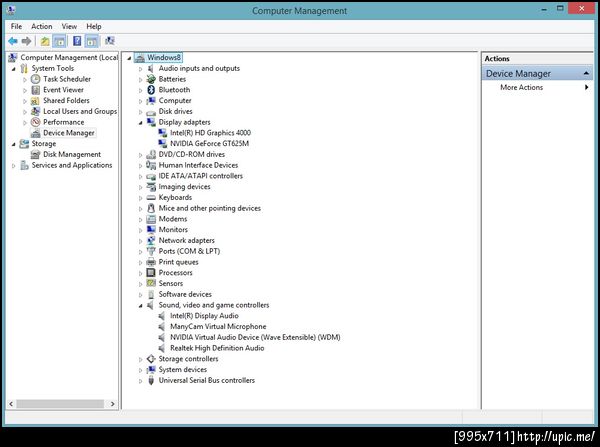
Task: Click Modems category label
Action: click(173, 219)
